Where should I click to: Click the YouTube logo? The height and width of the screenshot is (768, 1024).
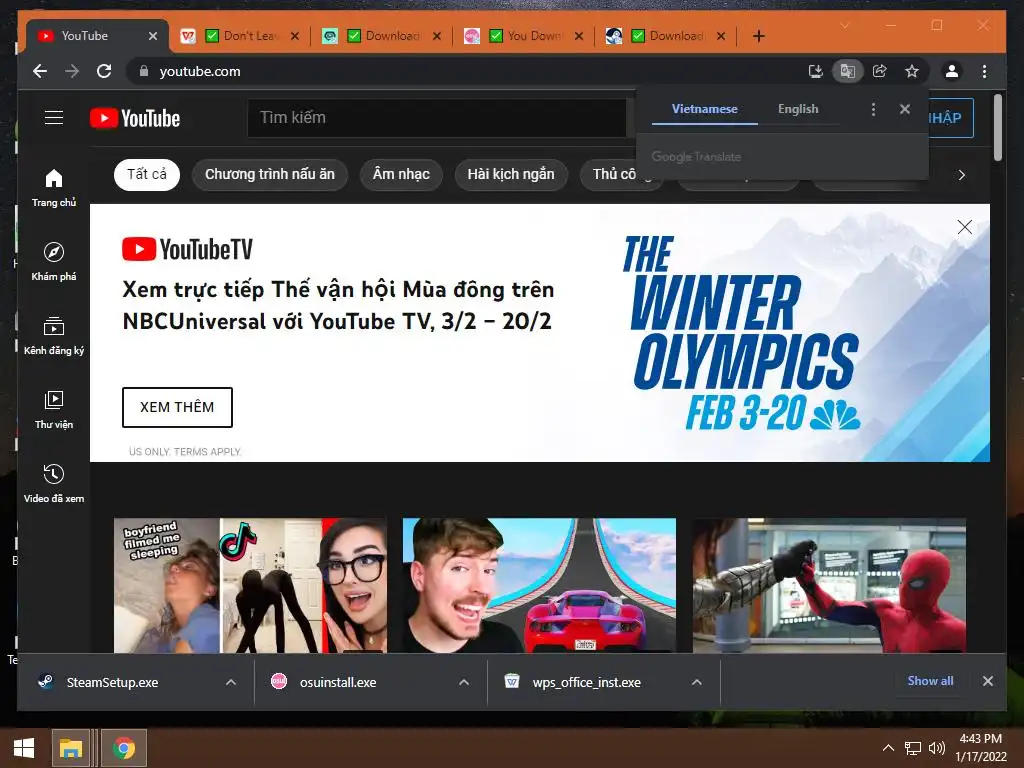tap(135, 118)
